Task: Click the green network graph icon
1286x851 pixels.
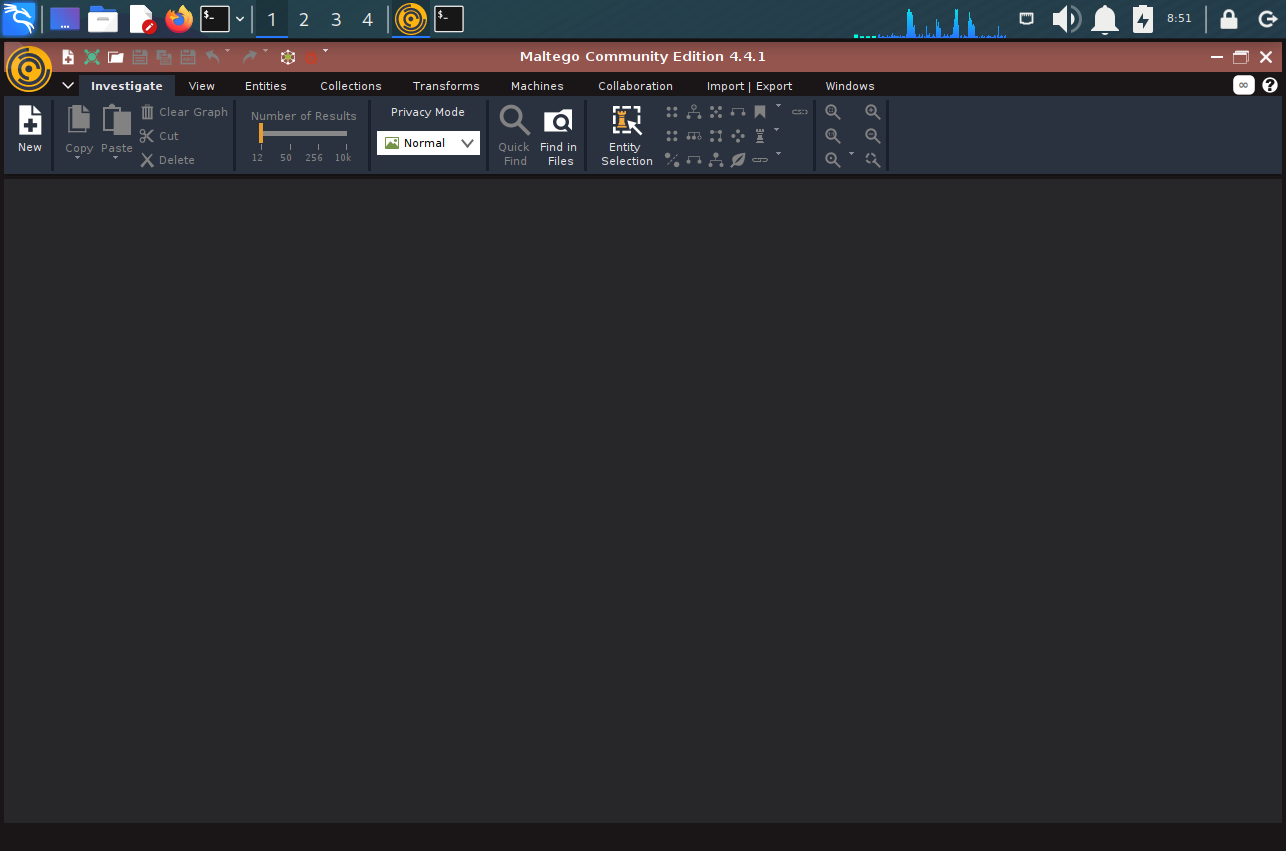Action: pyautogui.click(x=92, y=57)
